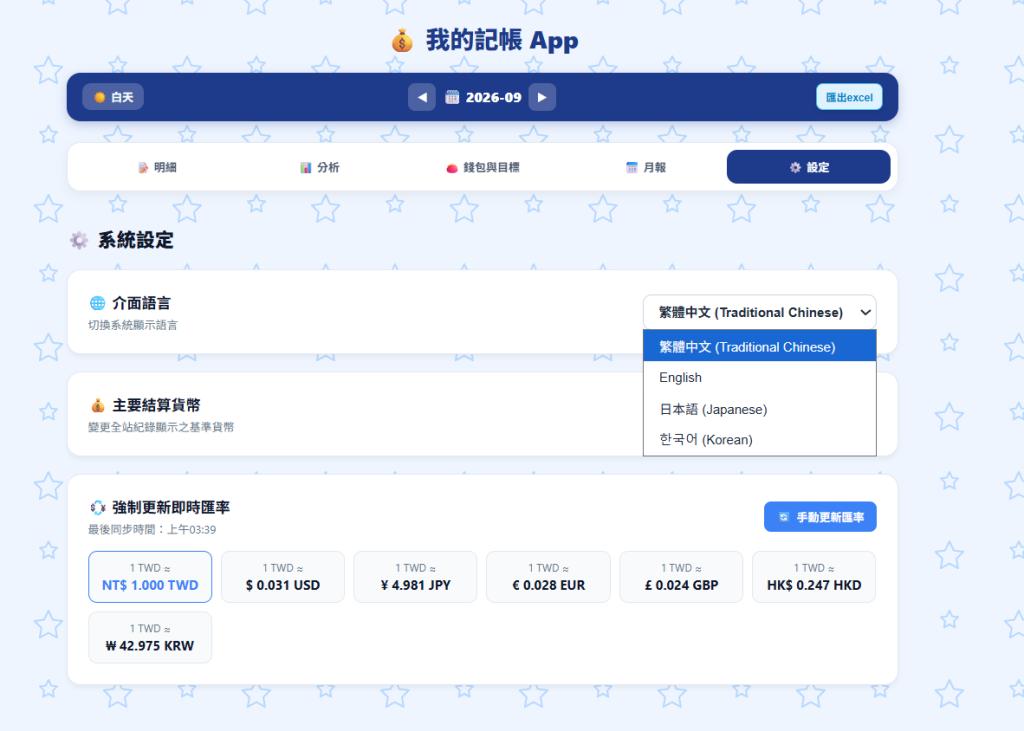Click the money bag icon beside 主要結算貨幣
The height and width of the screenshot is (731, 1024).
pyautogui.click(x=98, y=406)
